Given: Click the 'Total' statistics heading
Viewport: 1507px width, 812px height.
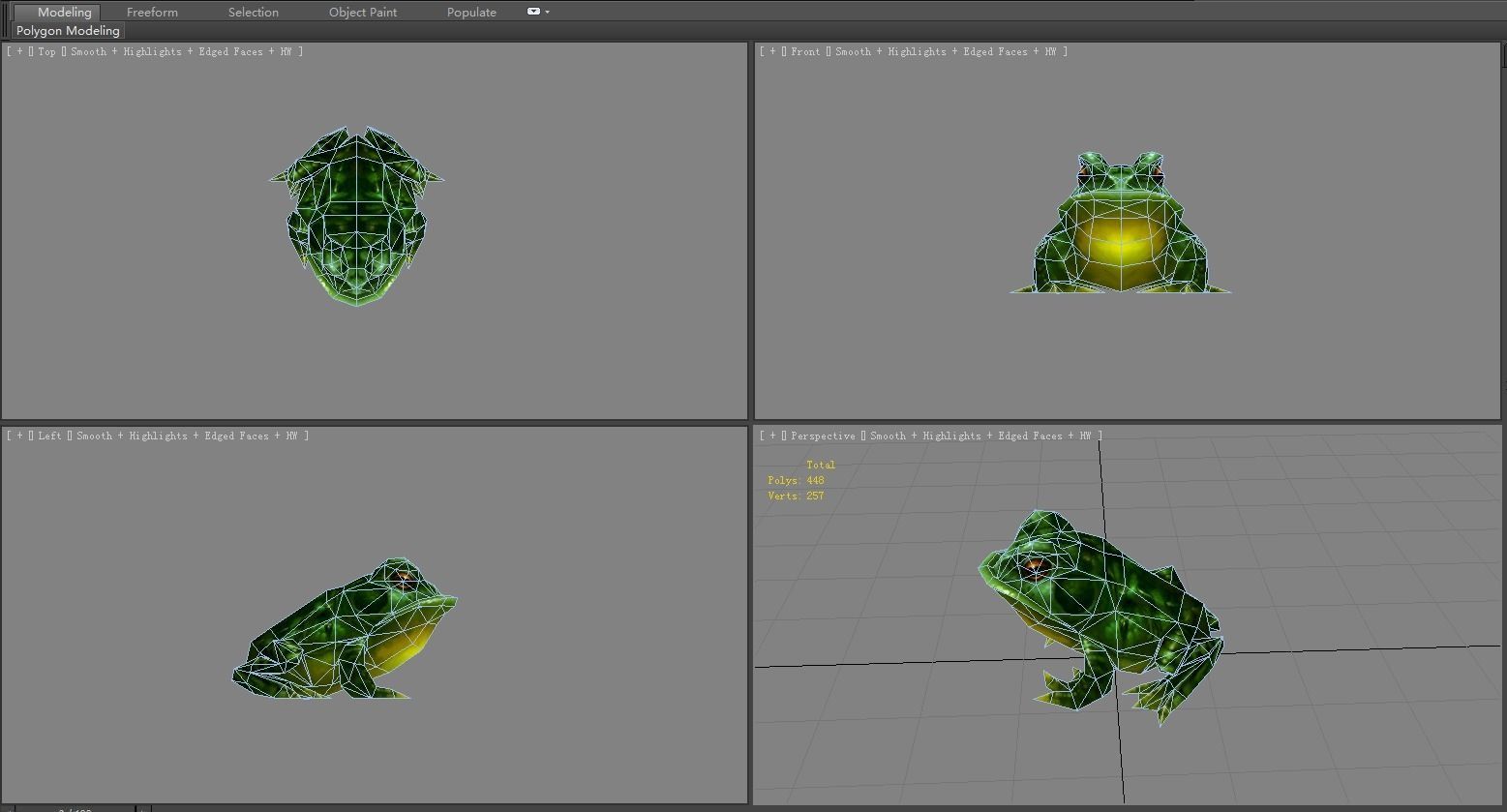Looking at the screenshot, I should point(821,465).
